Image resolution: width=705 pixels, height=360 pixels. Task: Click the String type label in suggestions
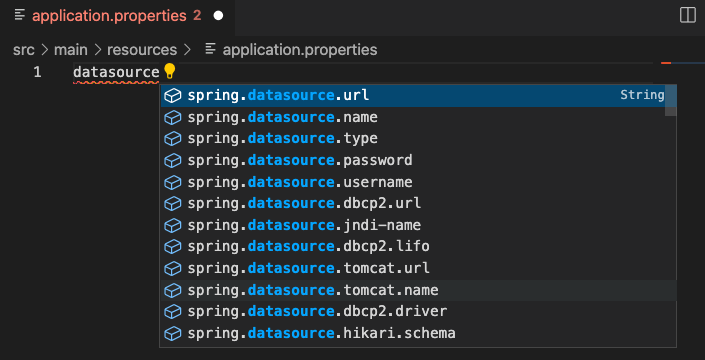click(642, 95)
